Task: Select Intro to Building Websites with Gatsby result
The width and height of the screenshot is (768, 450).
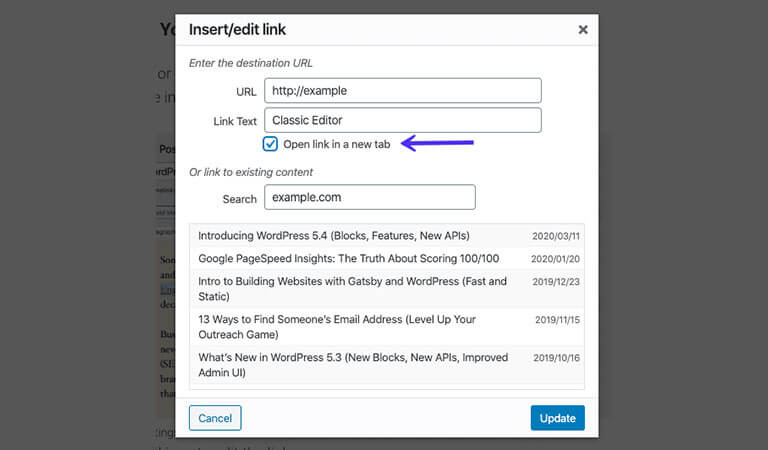Action: (x=387, y=289)
